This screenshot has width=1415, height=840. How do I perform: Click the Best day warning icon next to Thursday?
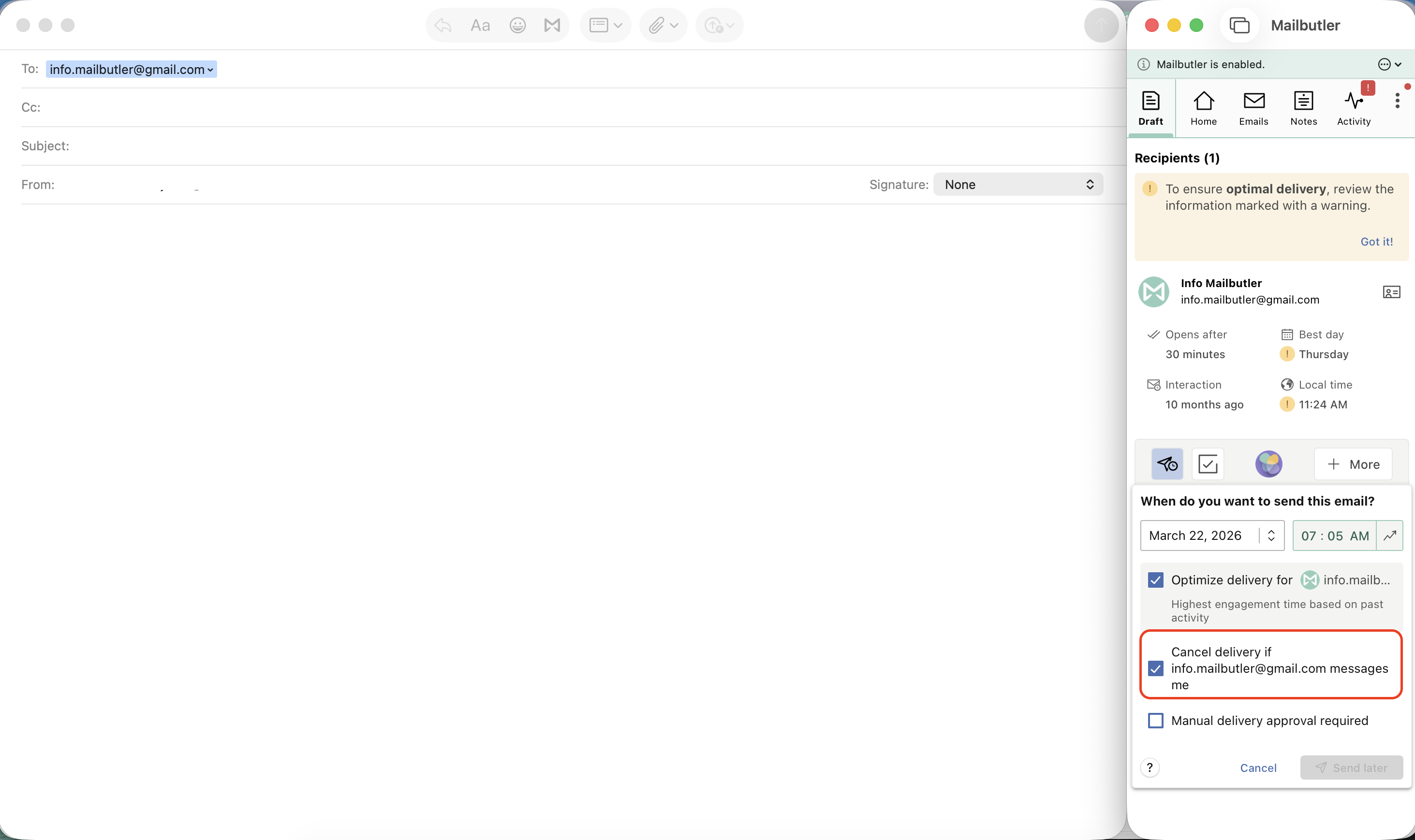(1287, 354)
